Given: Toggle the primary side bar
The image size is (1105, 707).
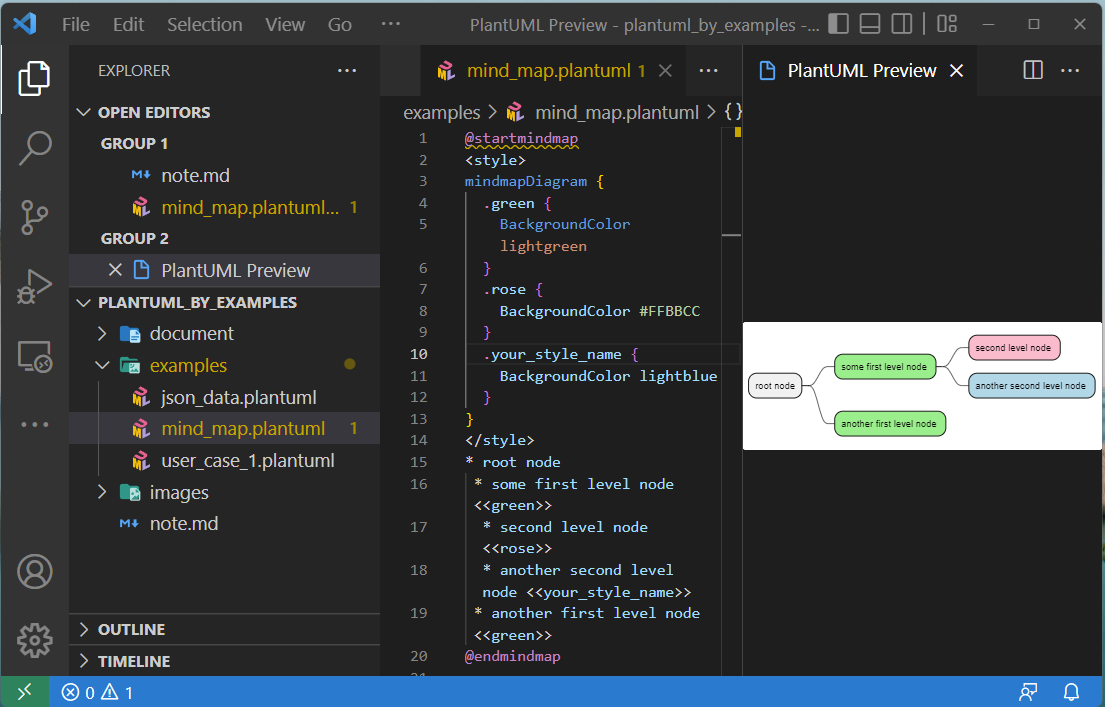Looking at the screenshot, I should [838, 24].
